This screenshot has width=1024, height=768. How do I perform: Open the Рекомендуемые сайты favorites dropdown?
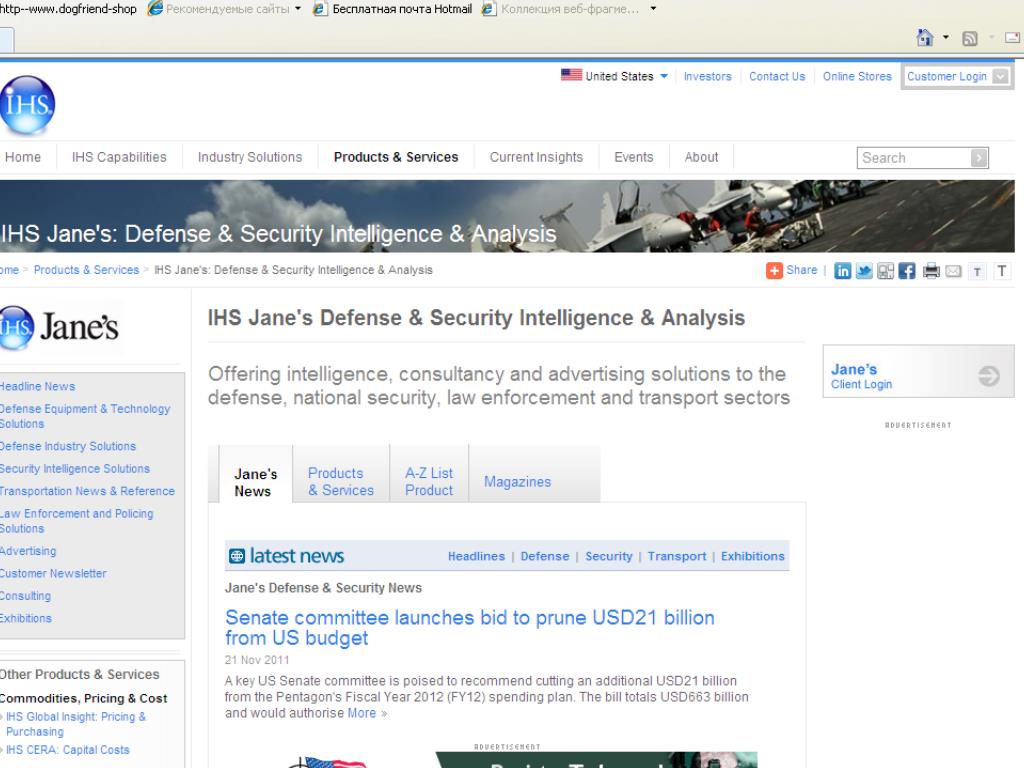coord(298,9)
